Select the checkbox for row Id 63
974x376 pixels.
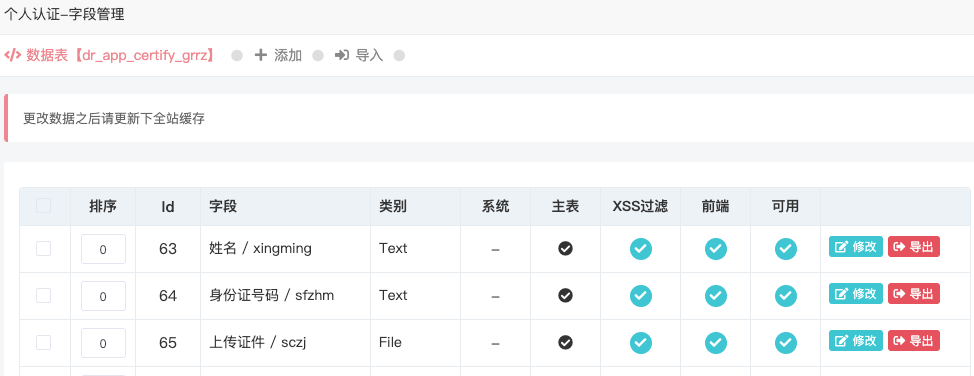pos(43,249)
